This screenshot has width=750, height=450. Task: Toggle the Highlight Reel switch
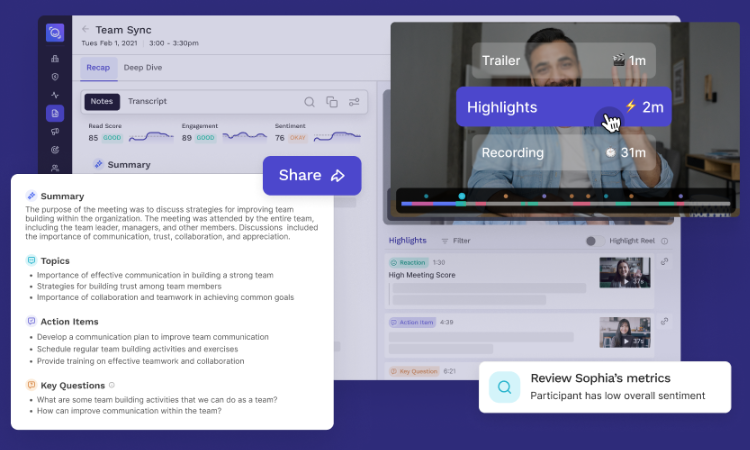click(595, 241)
